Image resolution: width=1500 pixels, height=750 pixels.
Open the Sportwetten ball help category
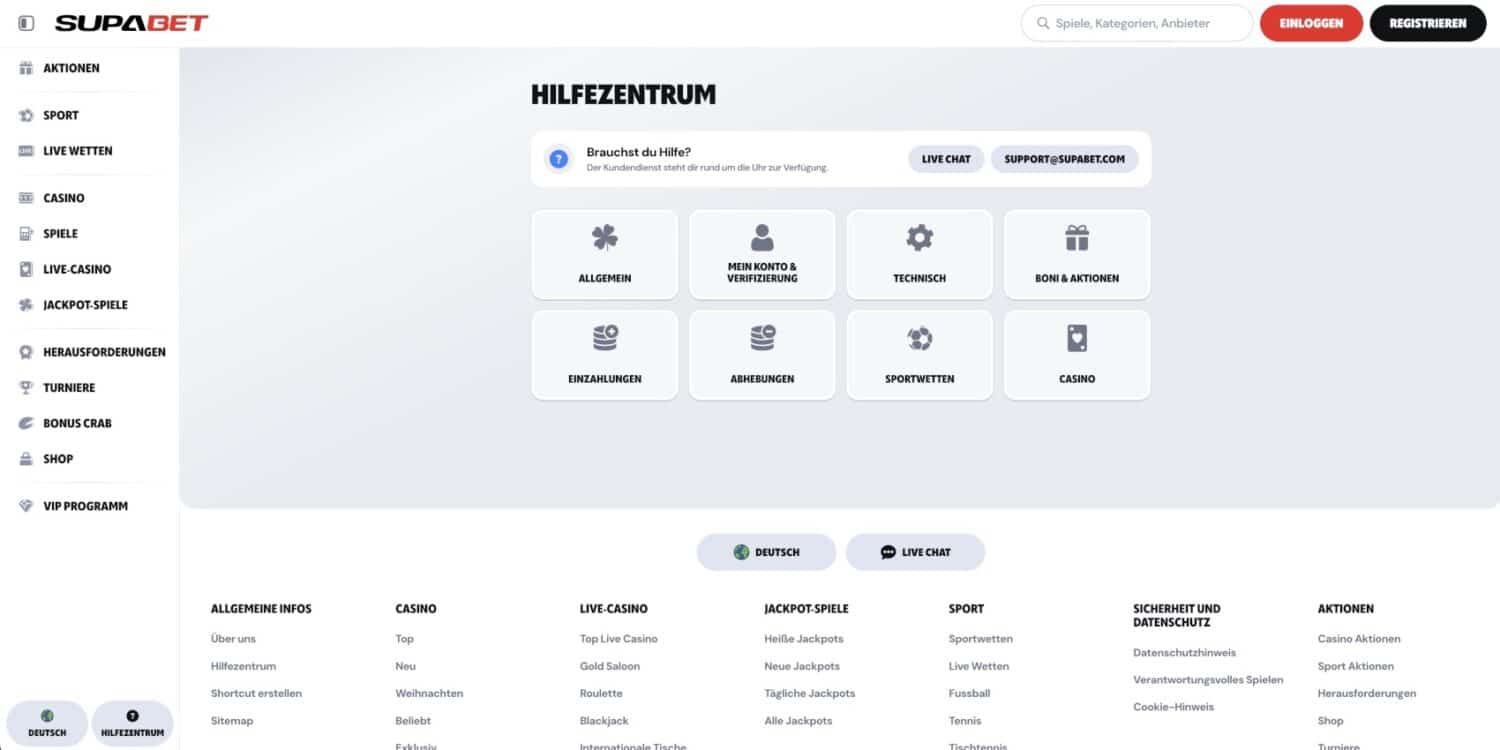[919, 355]
